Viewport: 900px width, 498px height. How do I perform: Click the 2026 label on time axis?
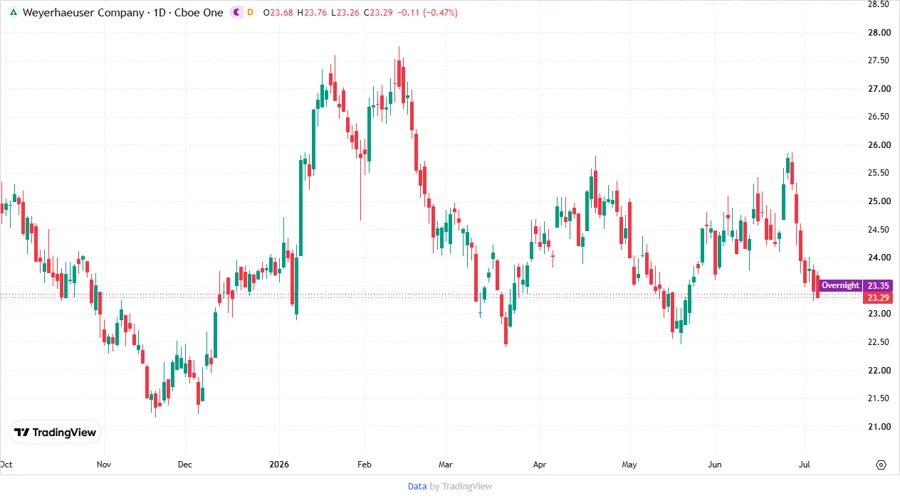click(279, 464)
